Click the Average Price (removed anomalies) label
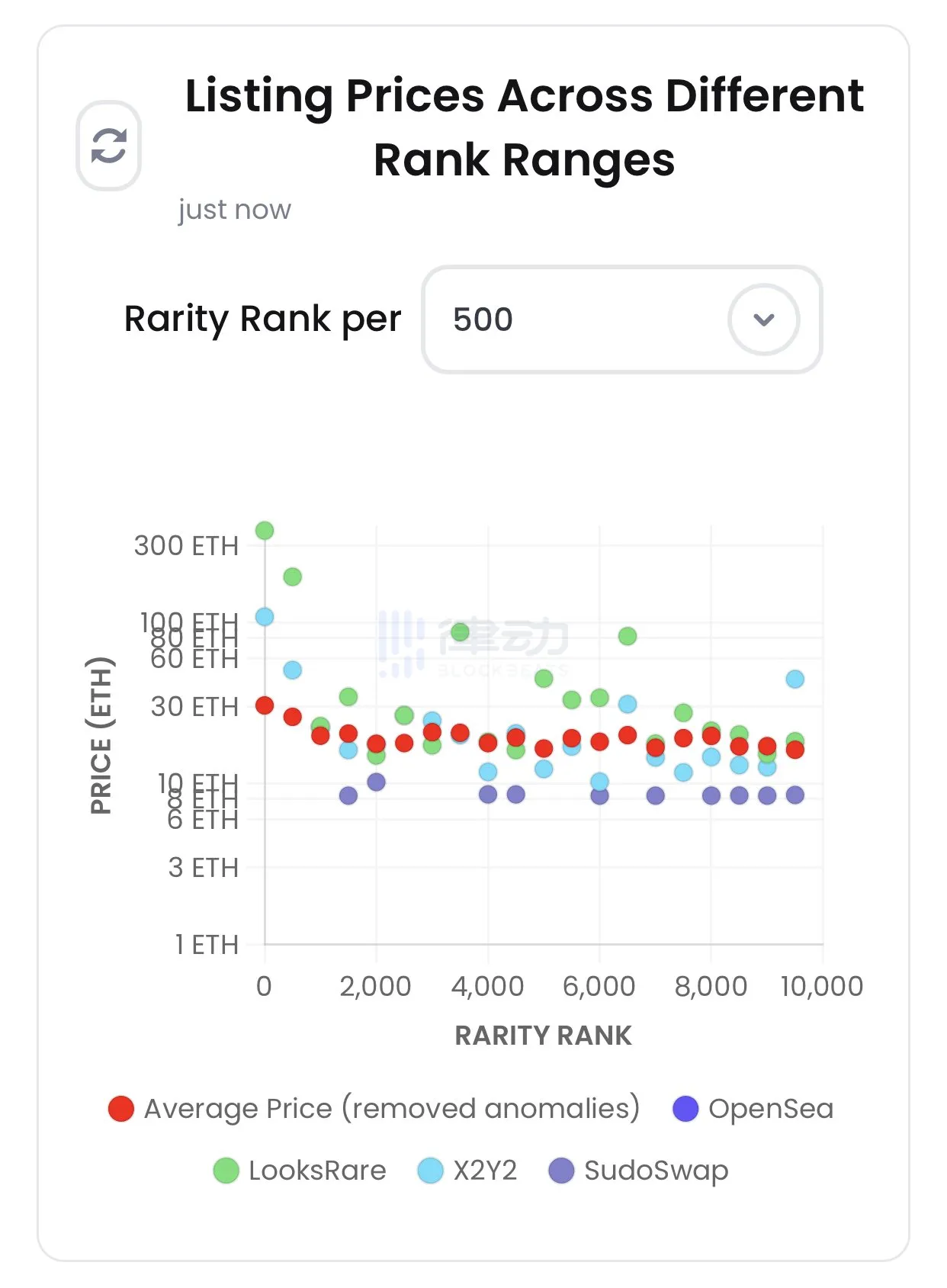947x1288 pixels. tap(392, 1109)
